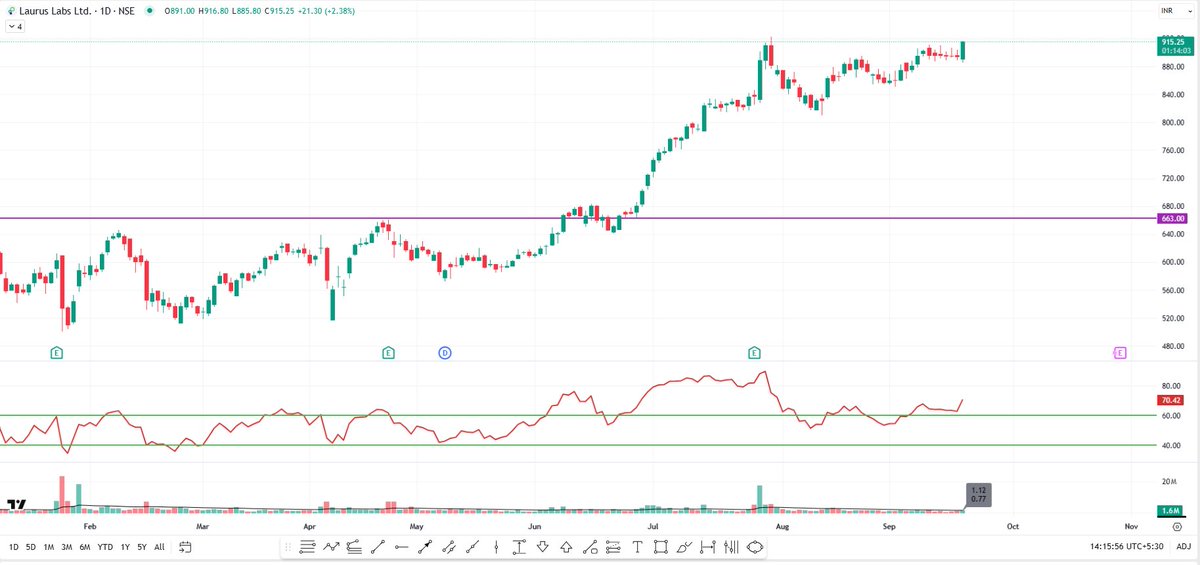Click the lower green RSI band at 40
The image size is (1200, 565).
pyautogui.click(x=578, y=445)
